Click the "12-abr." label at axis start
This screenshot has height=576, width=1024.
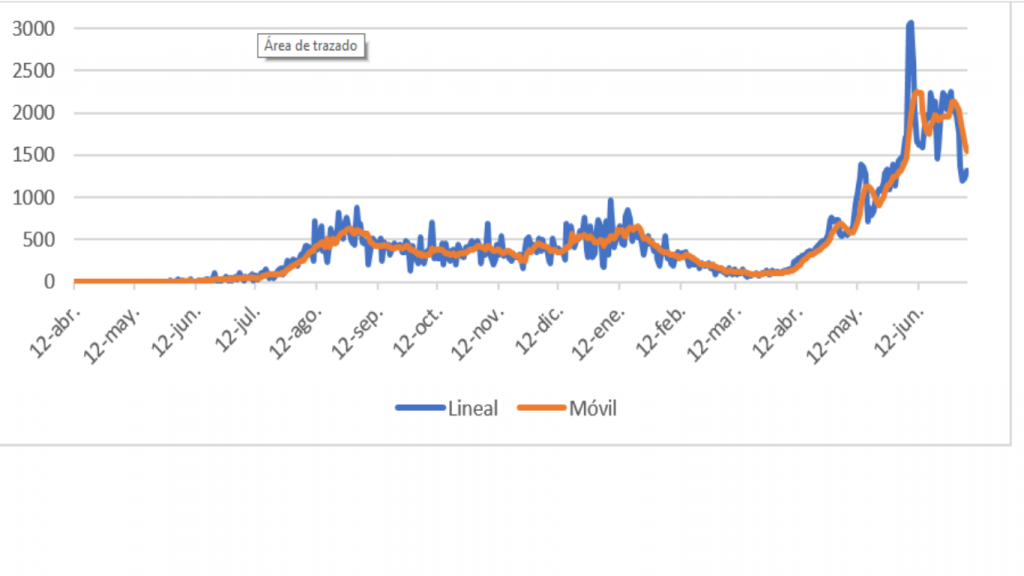[53, 324]
